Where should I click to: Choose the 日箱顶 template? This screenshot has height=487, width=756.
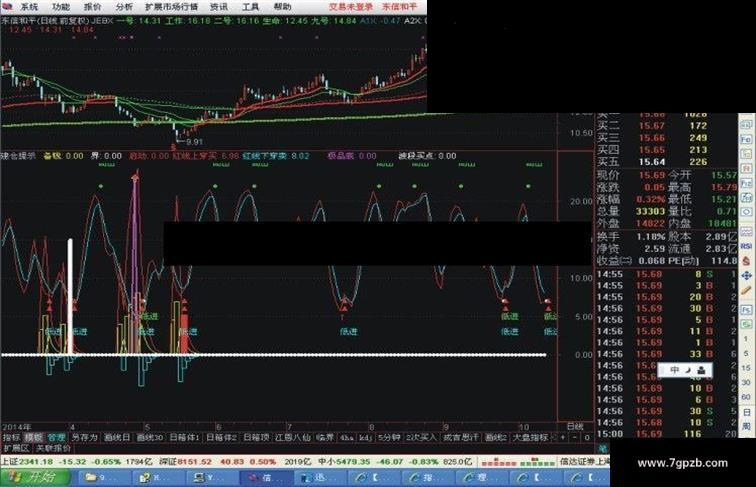[x=256, y=437]
